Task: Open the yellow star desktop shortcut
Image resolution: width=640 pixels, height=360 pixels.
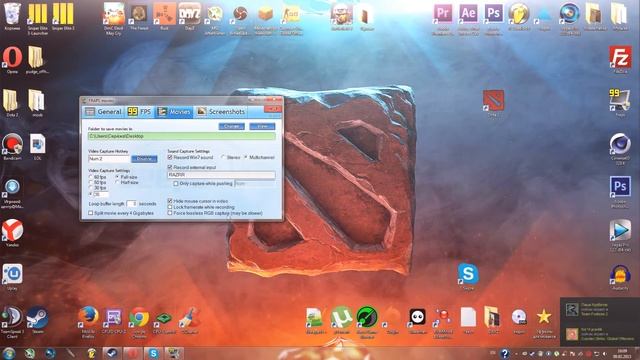Action: pos(544,322)
